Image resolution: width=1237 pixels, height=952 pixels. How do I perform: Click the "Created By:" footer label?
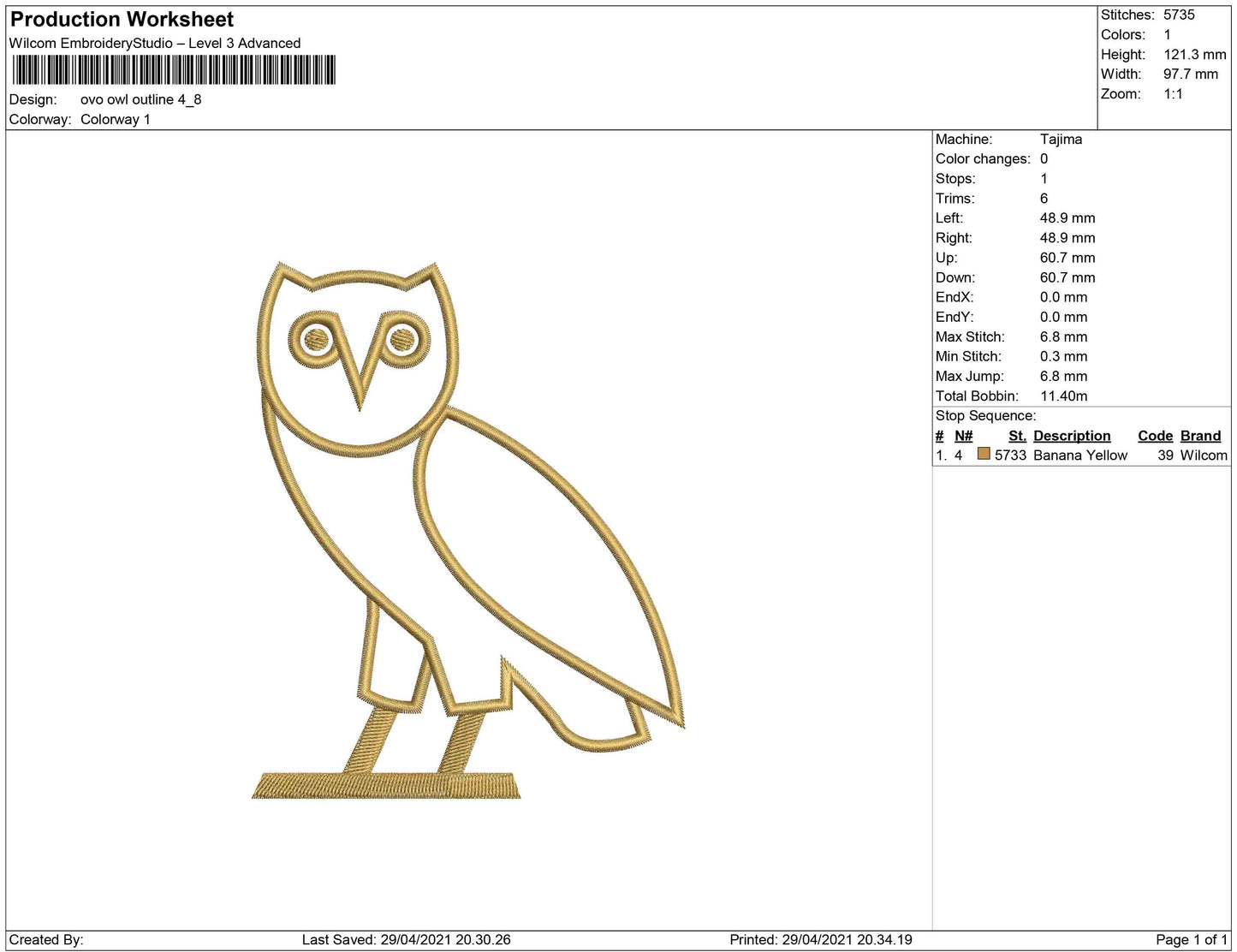click(x=46, y=939)
